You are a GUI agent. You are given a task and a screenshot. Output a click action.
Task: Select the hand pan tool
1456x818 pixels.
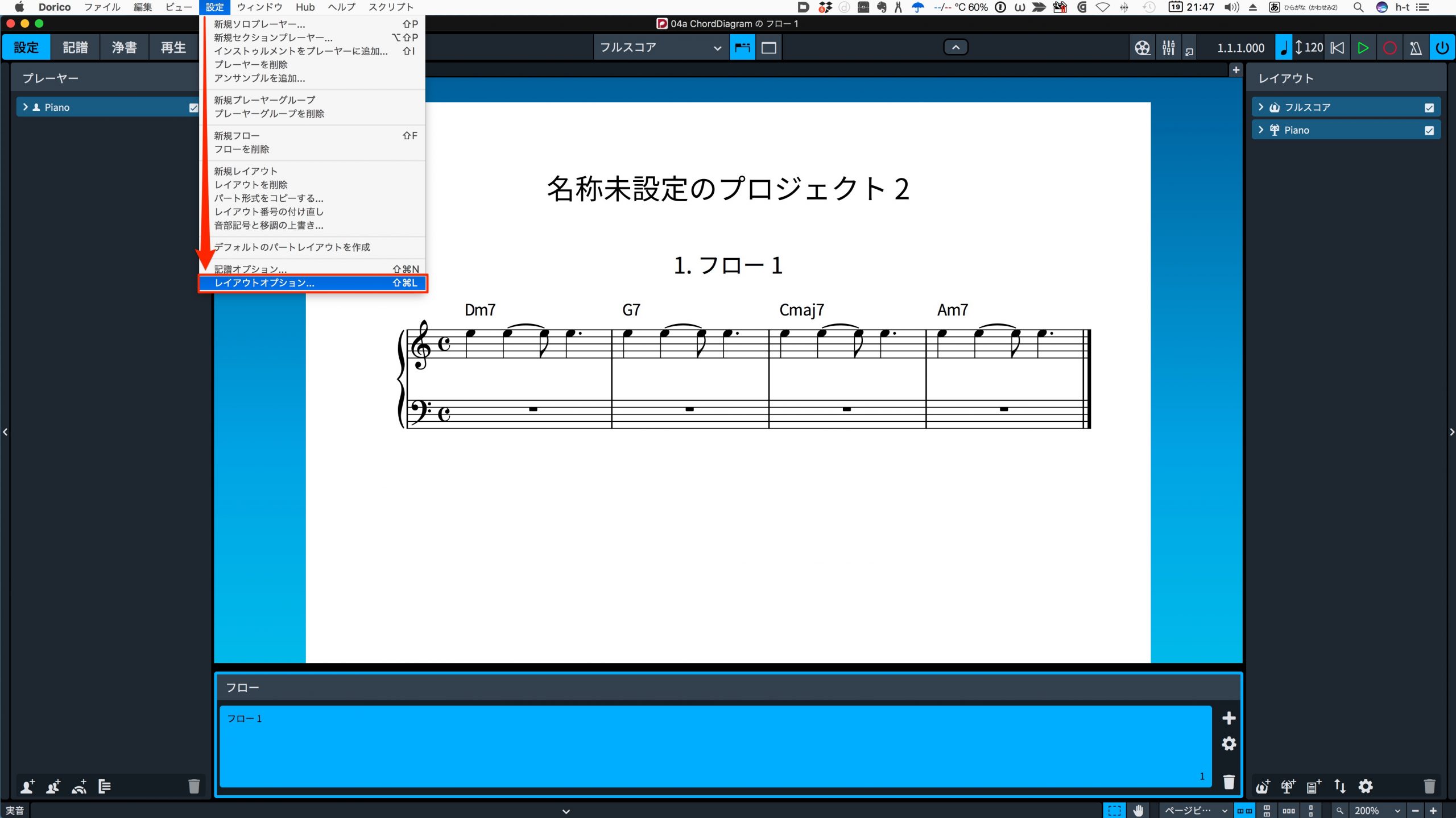coord(1138,811)
